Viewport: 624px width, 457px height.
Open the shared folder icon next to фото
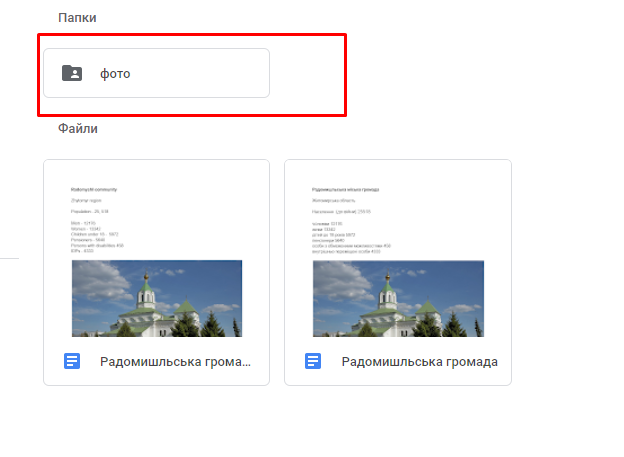click(x=72, y=73)
